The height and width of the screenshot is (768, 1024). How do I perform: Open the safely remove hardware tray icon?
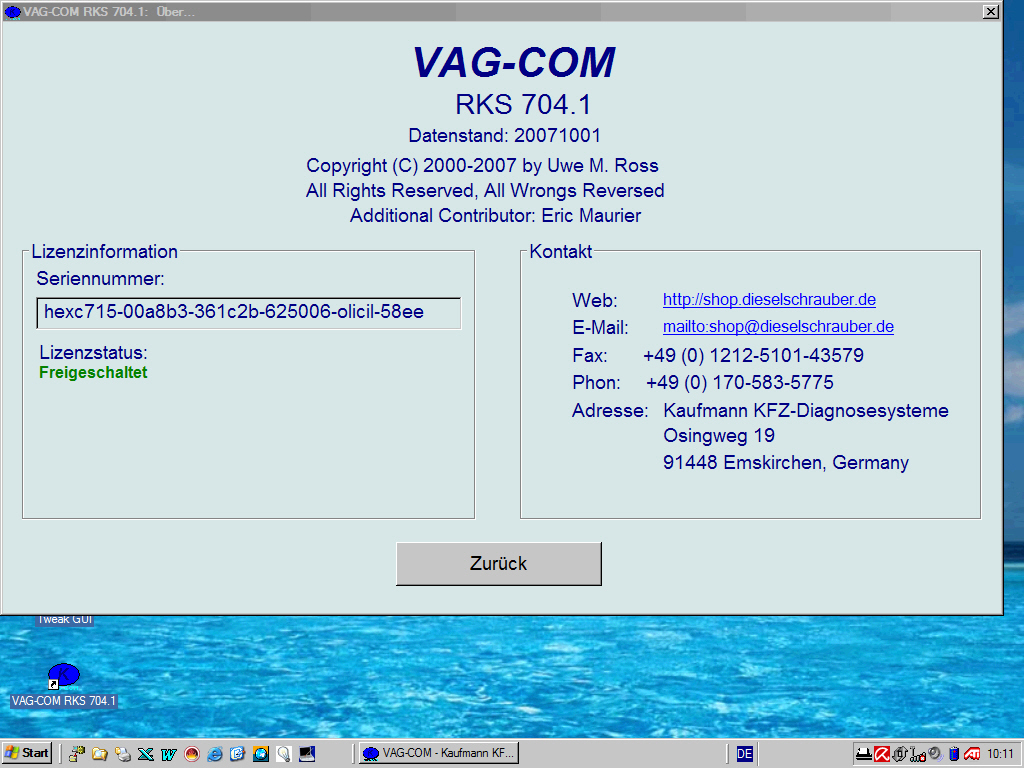tap(900, 754)
